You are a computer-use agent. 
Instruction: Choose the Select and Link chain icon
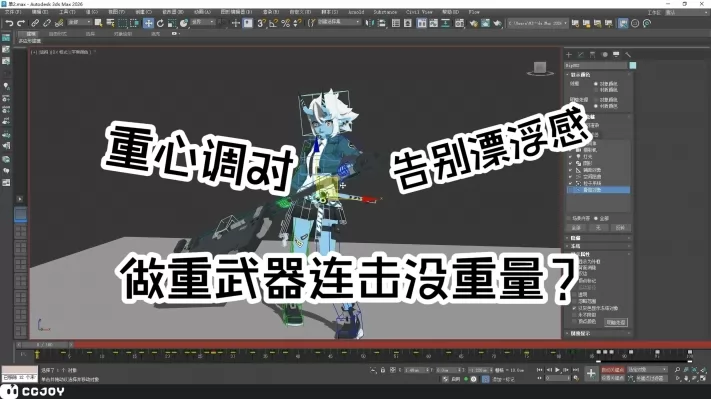click(35, 23)
